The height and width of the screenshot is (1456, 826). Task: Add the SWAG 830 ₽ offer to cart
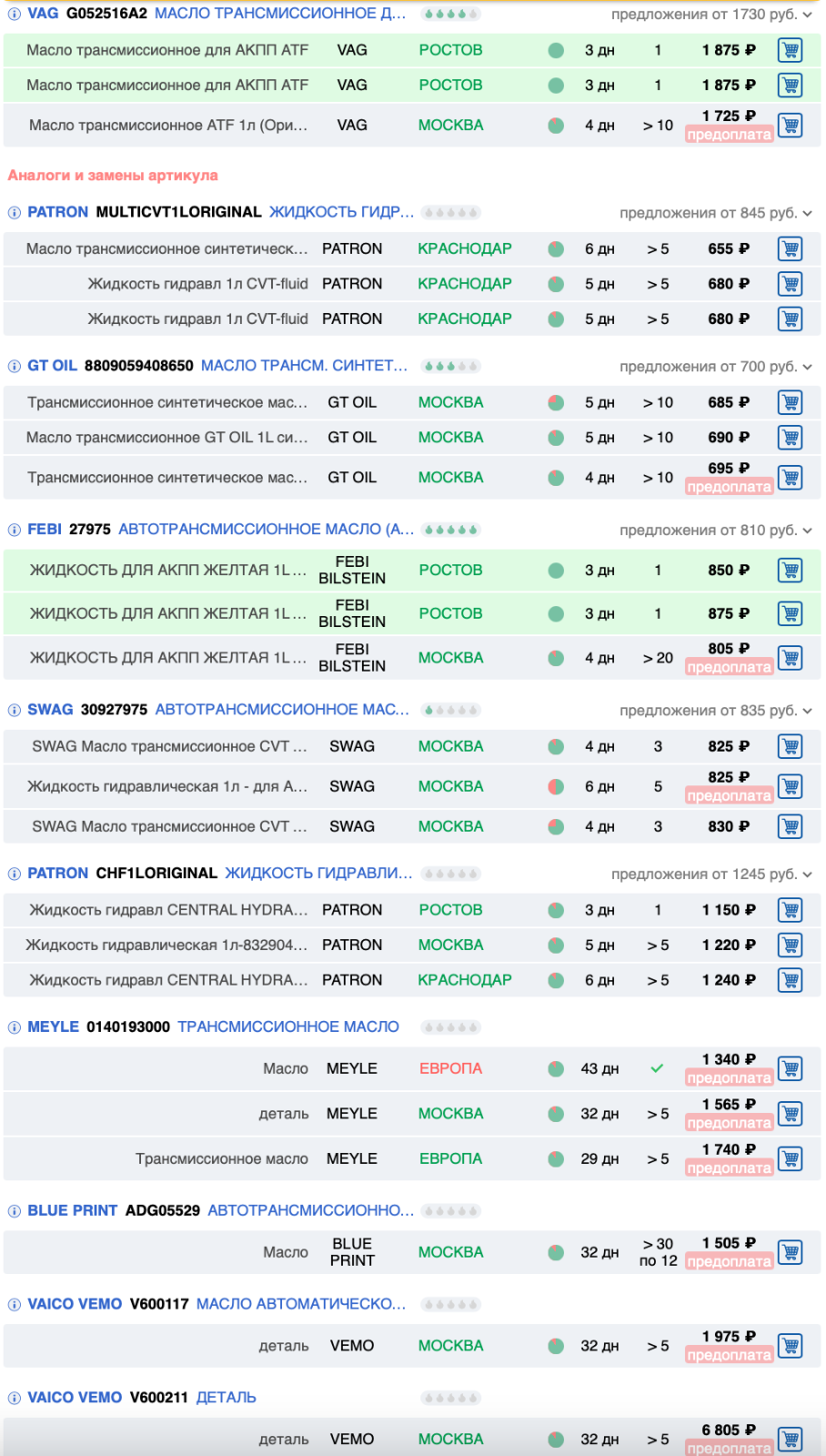pos(791,826)
